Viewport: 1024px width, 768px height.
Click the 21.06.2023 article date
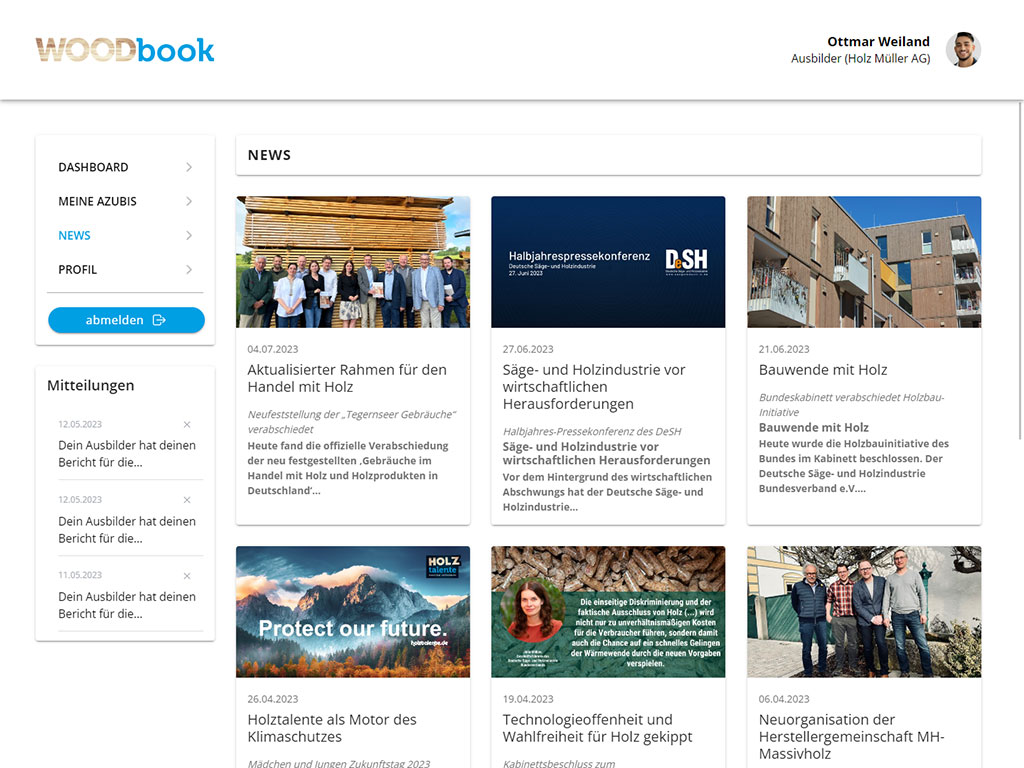[x=784, y=349]
